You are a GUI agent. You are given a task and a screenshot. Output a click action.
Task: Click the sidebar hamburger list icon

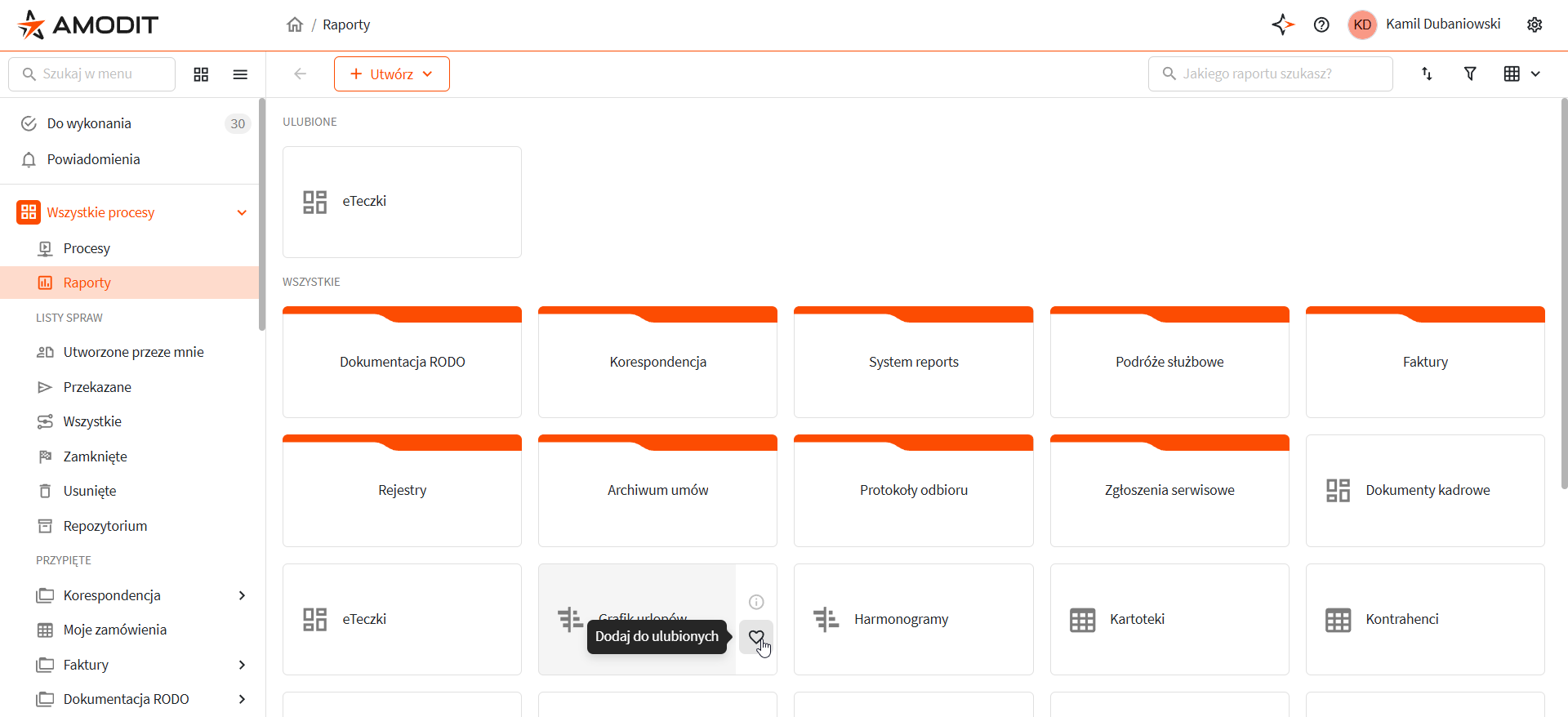click(x=240, y=74)
